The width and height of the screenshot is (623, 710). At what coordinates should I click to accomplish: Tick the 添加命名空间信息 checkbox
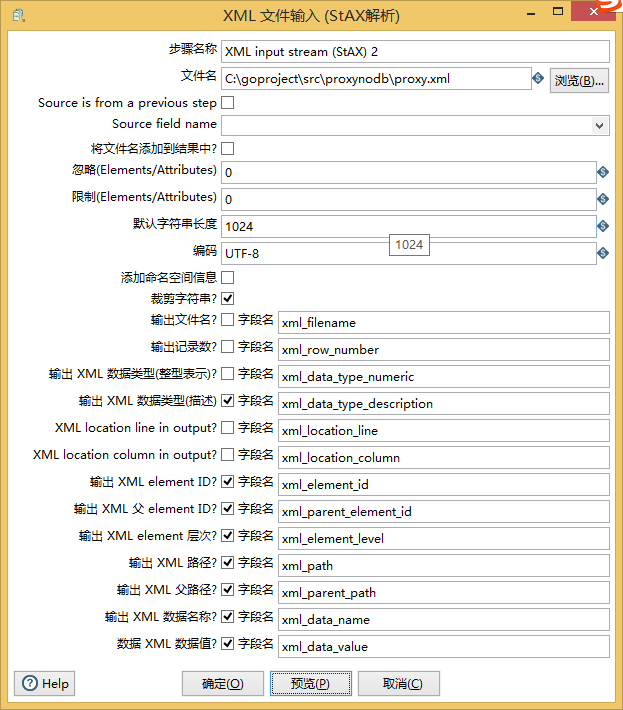(x=228, y=278)
